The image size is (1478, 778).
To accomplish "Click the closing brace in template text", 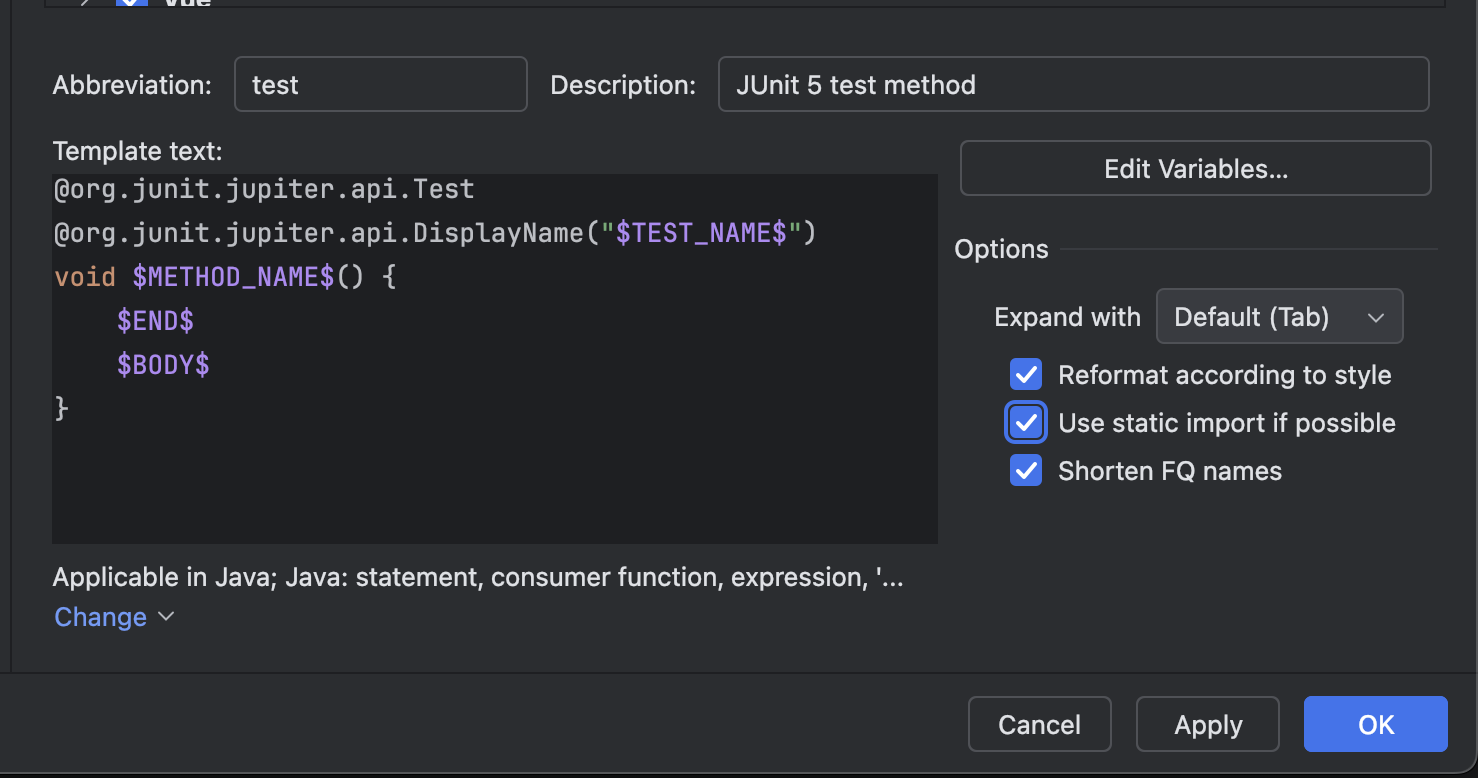I will click(x=61, y=409).
